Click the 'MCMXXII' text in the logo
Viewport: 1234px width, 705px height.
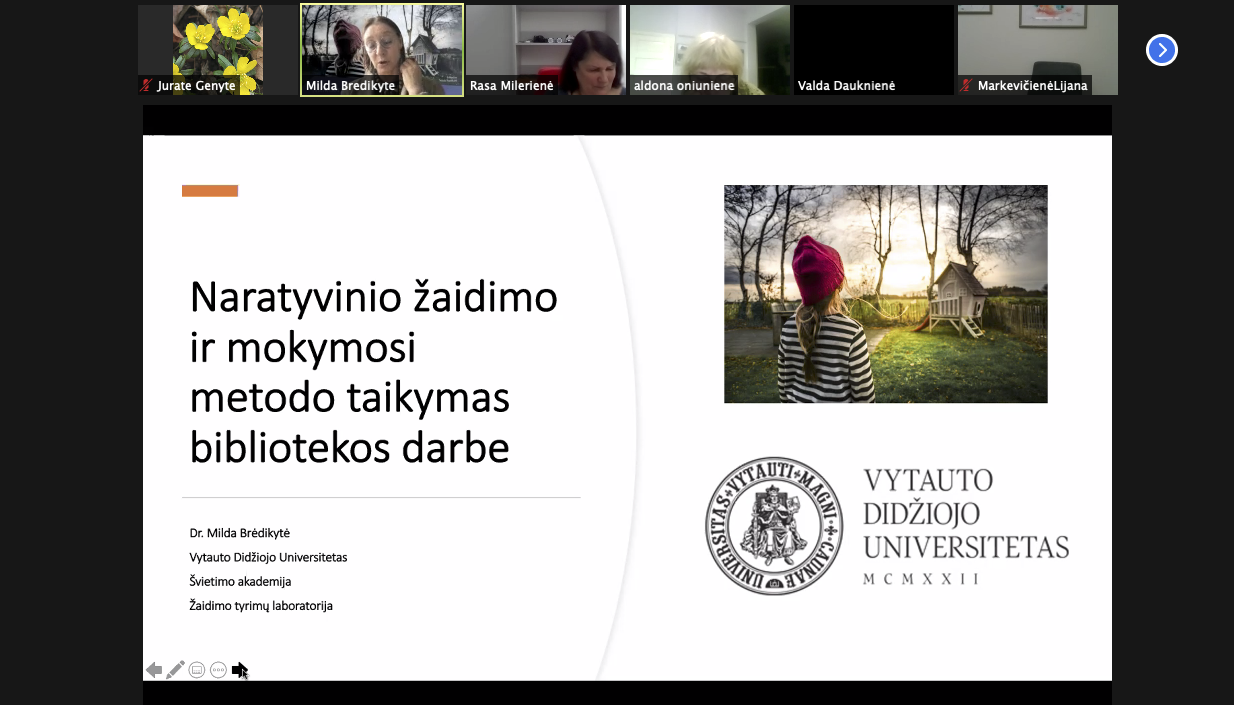pyautogui.click(x=921, y=579)
